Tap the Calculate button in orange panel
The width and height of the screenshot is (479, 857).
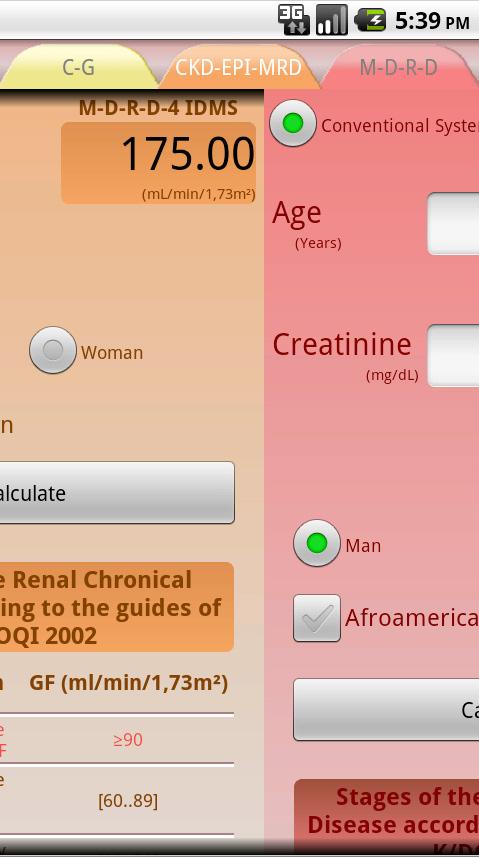(117, 492)
